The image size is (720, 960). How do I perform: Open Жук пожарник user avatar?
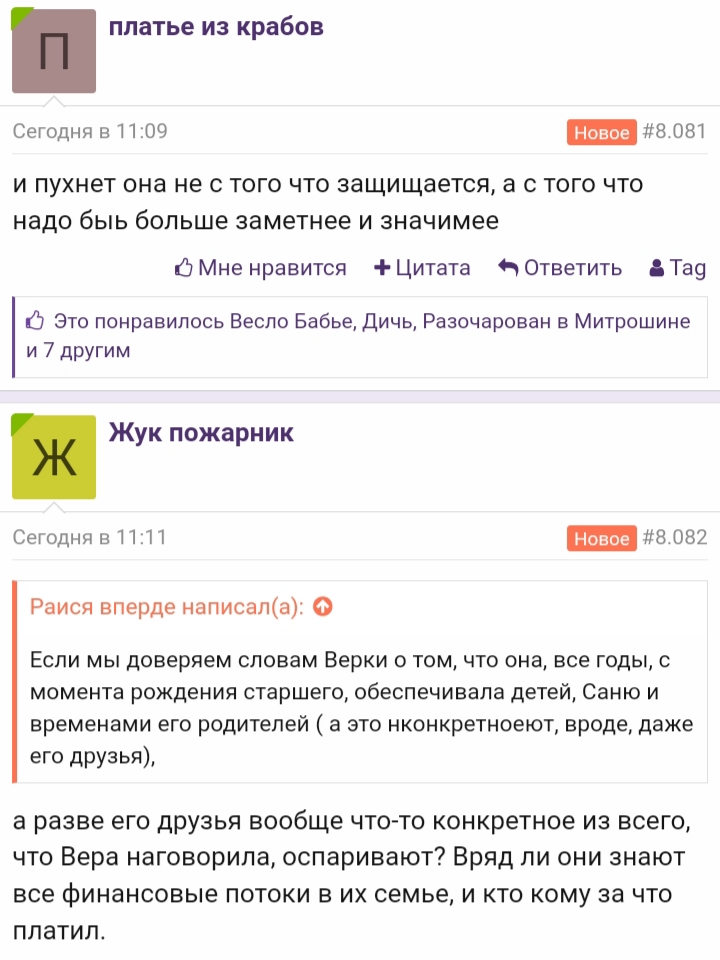coord(54,457)
